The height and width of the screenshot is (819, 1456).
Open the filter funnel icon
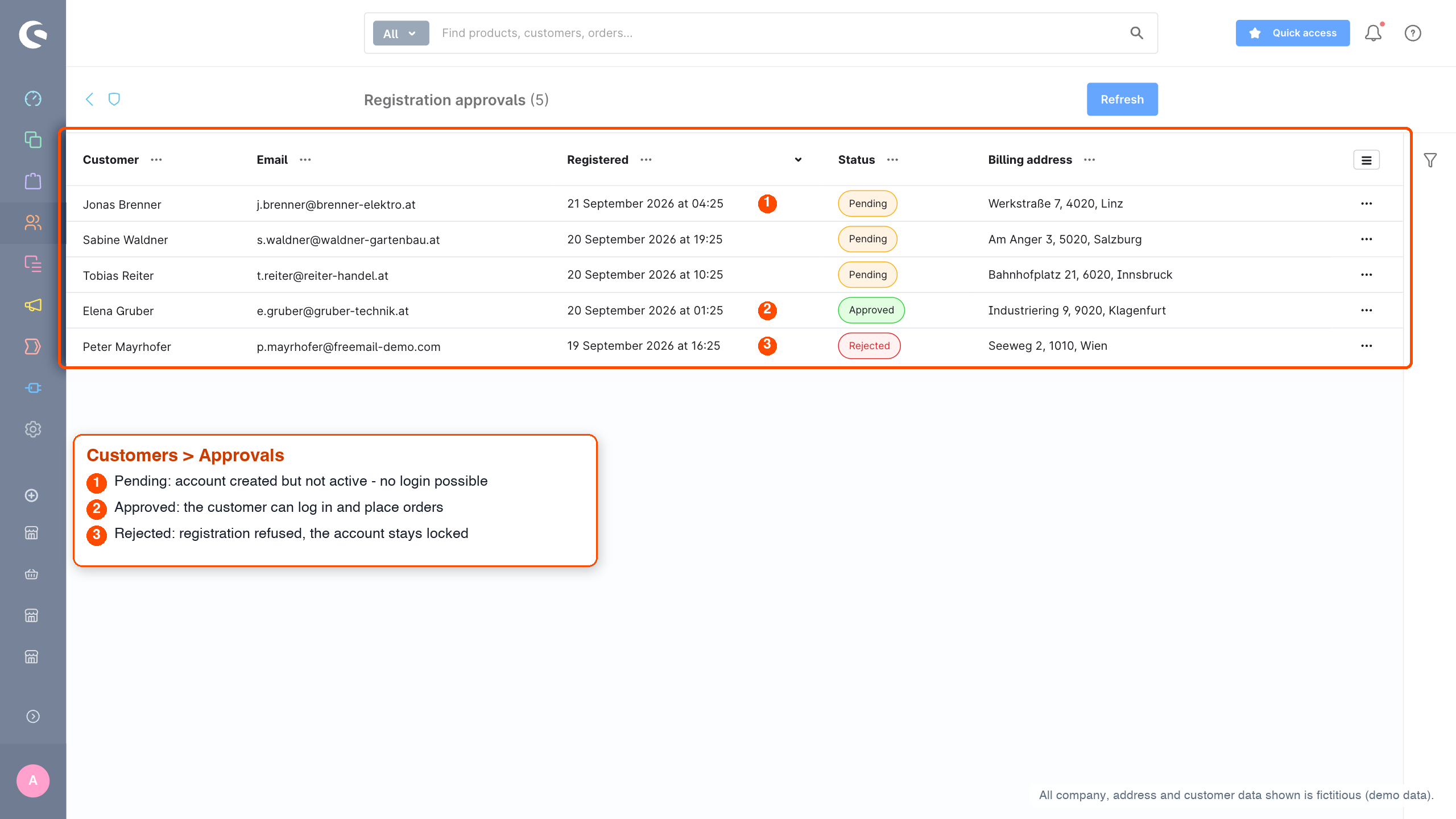[1430, 160]
